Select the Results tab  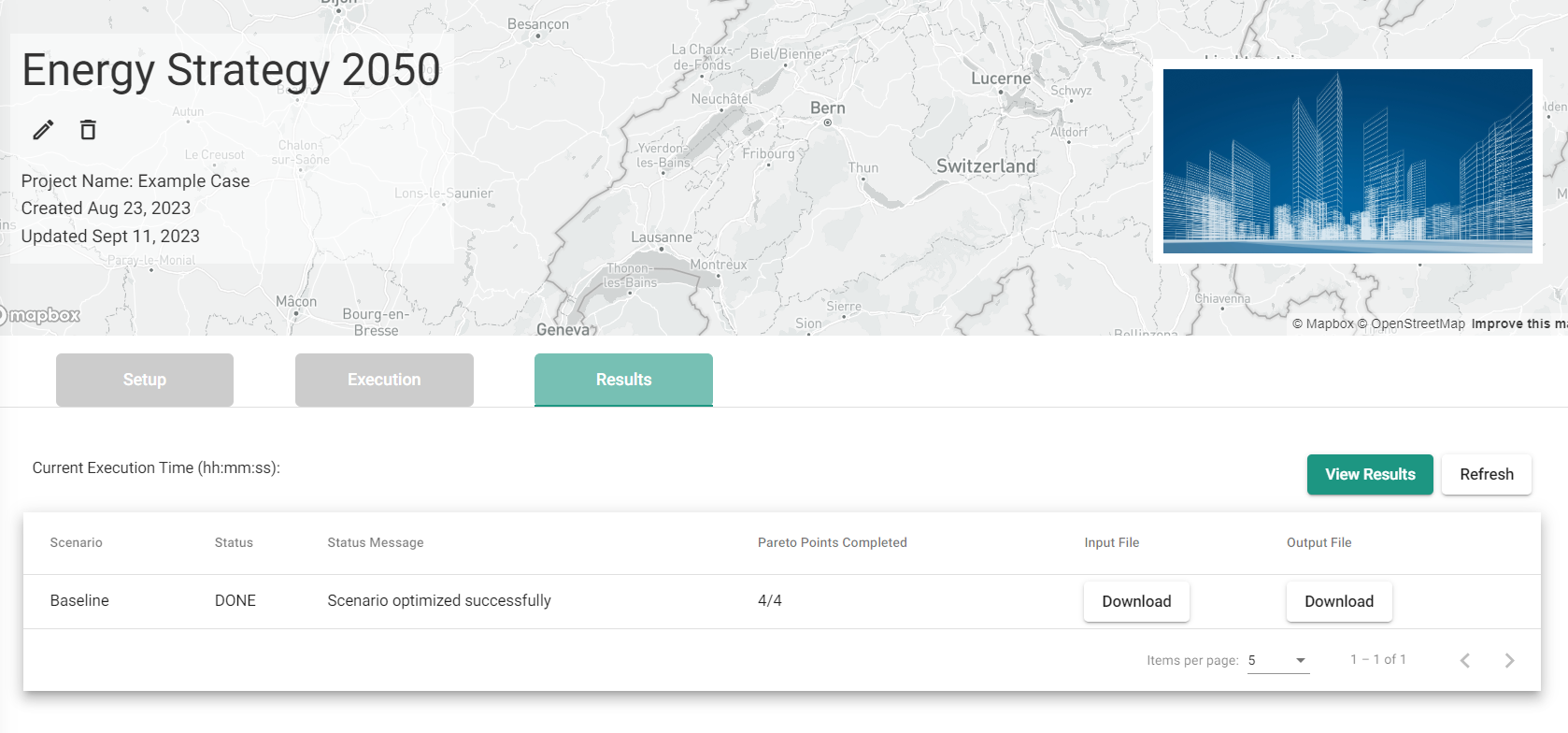623,380
